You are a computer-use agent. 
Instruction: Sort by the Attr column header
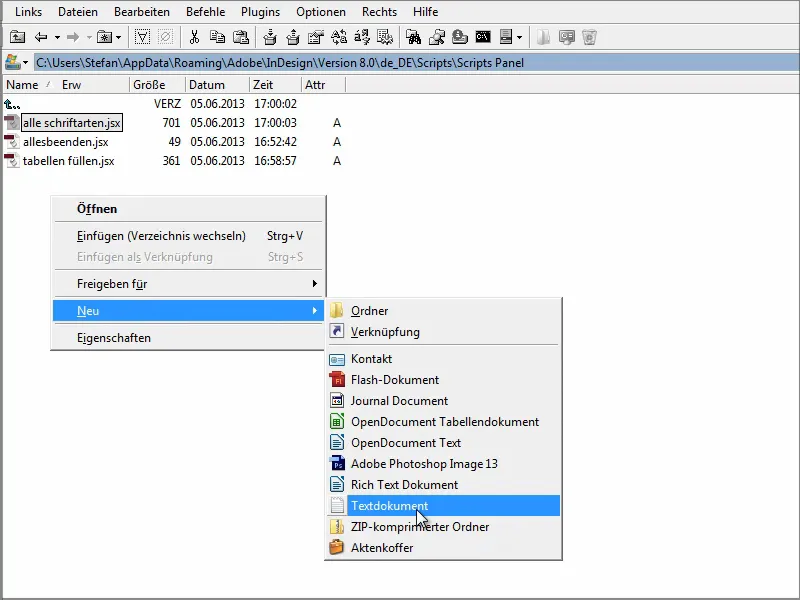point(323,85)
